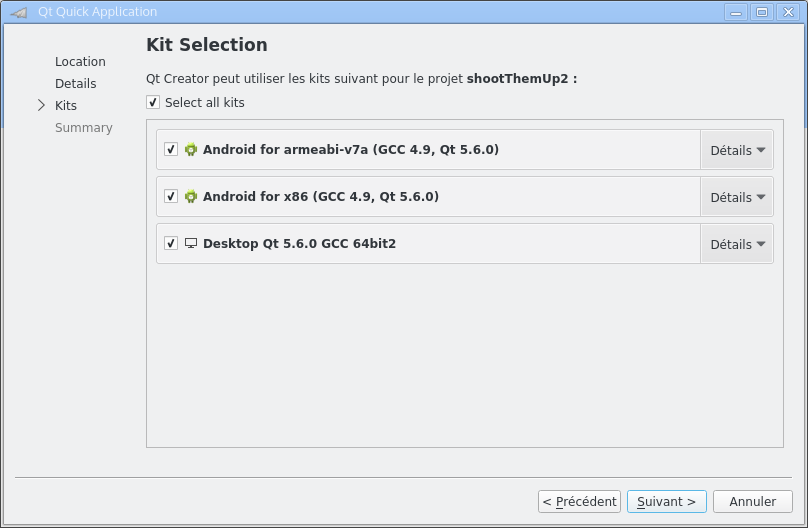The width and height of the screenshot is (808, 528).
Task: Select the Details step in the sidebar
Action: click(76, 84)
